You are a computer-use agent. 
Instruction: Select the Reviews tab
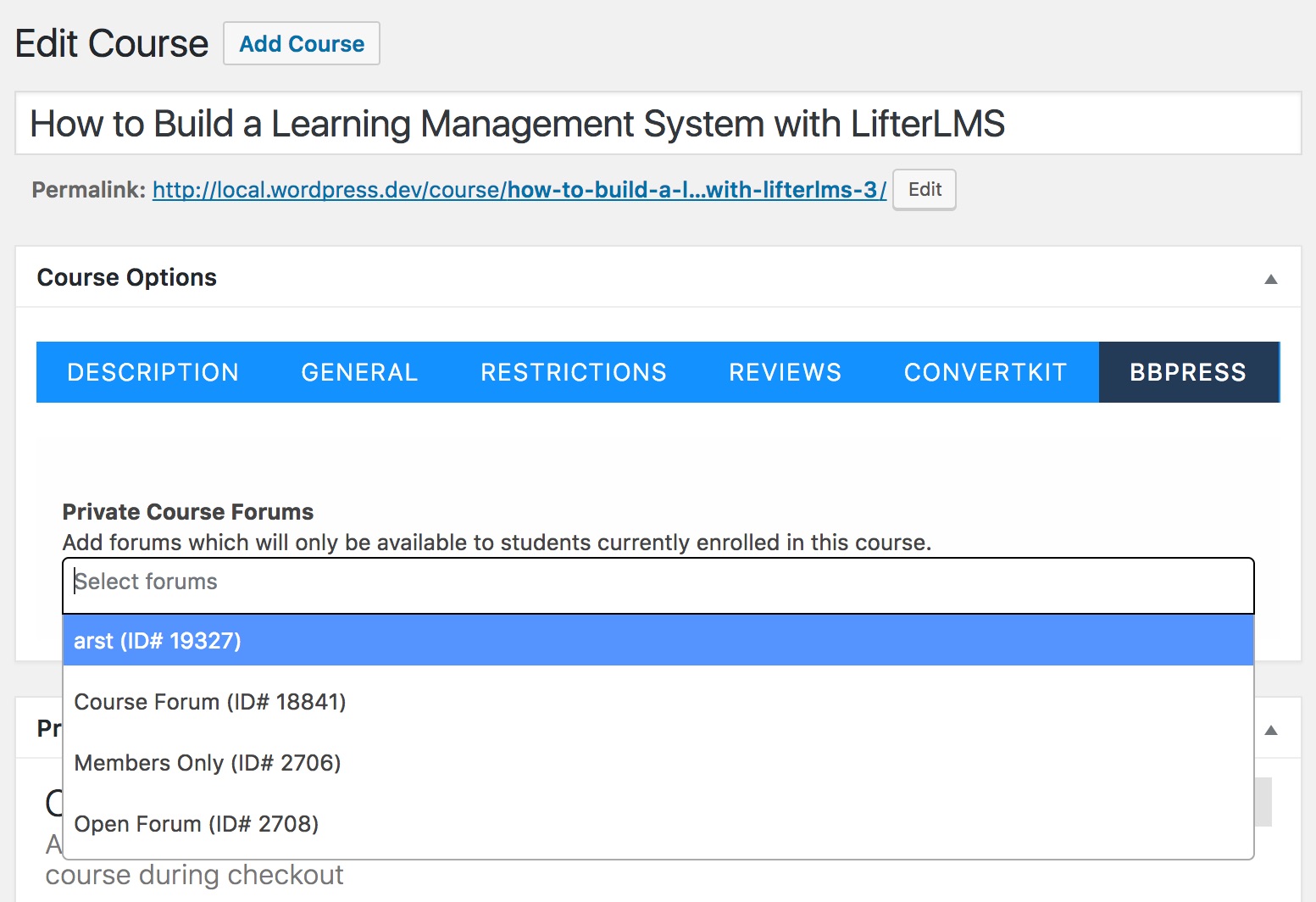click(x=785, y=372)
